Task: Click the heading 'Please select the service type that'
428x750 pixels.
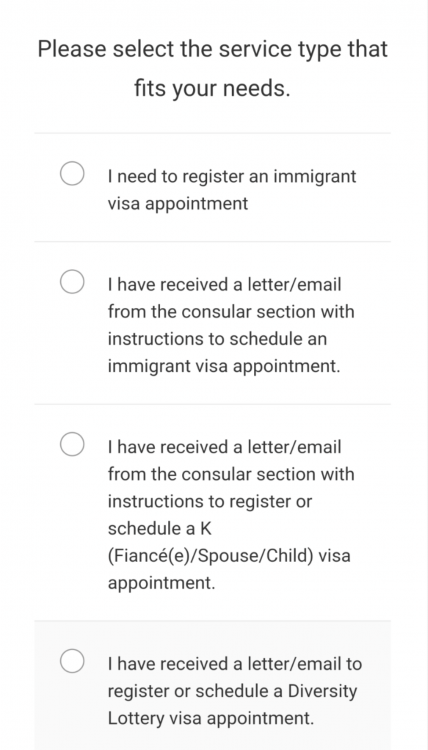Action: (x=213, y=49)
